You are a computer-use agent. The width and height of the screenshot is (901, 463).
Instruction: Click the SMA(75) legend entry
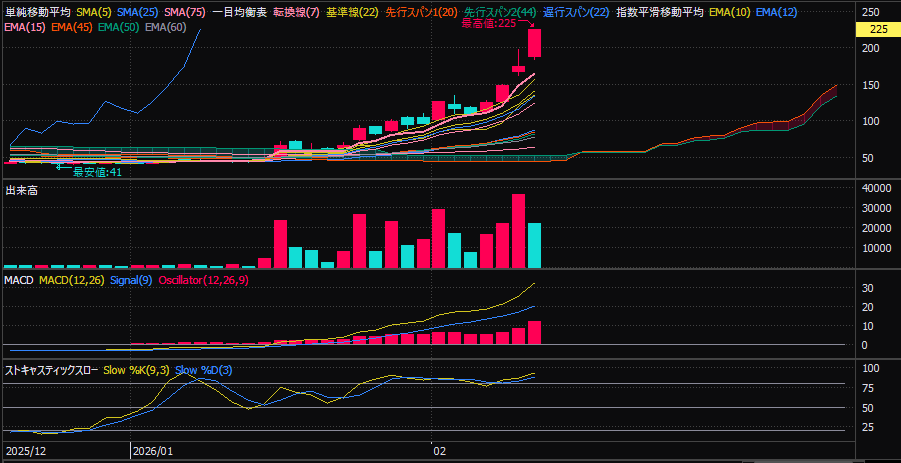point(185,11)
